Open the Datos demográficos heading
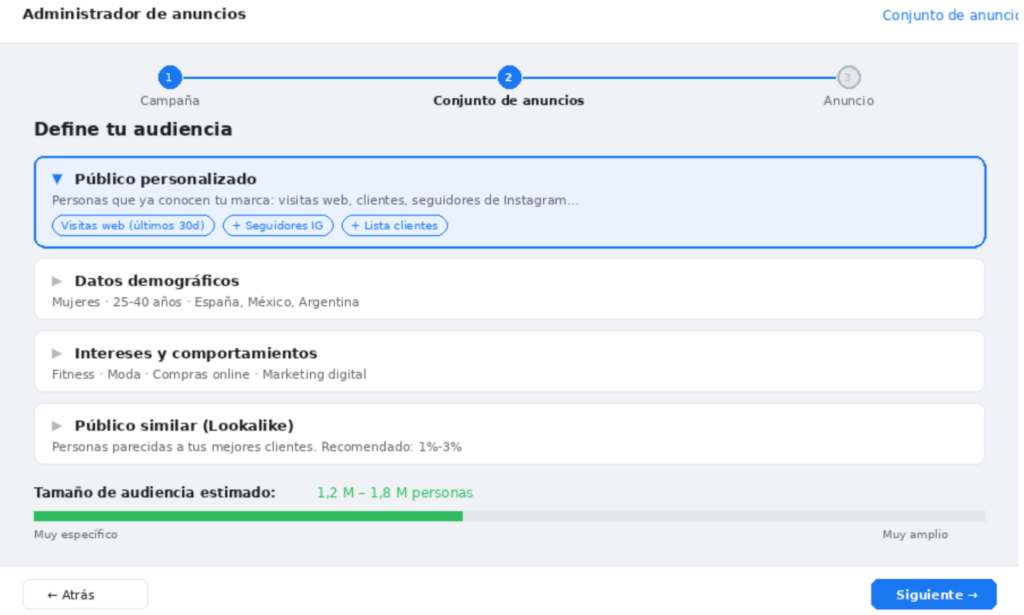 [x=157, y=281]
